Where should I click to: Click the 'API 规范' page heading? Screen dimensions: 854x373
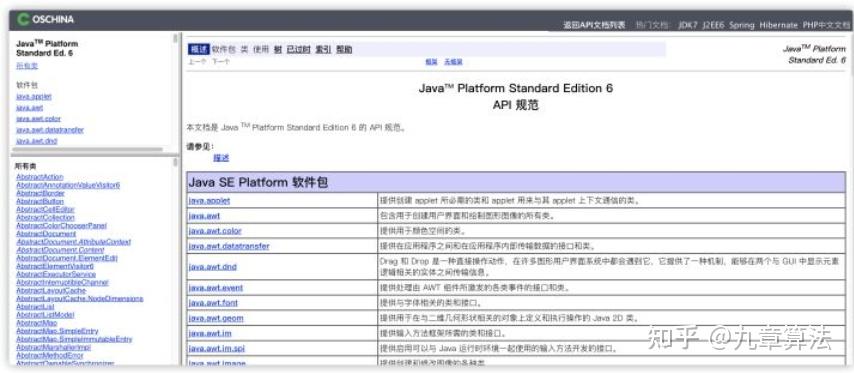[515, 105]
